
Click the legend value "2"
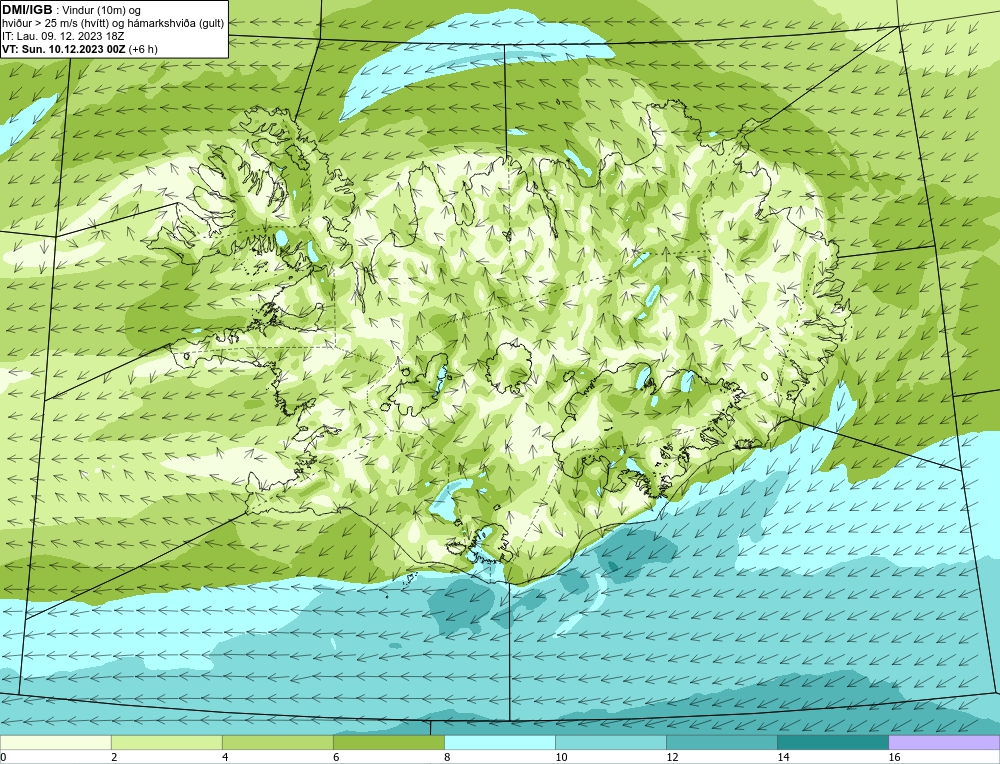pos(114,757)
